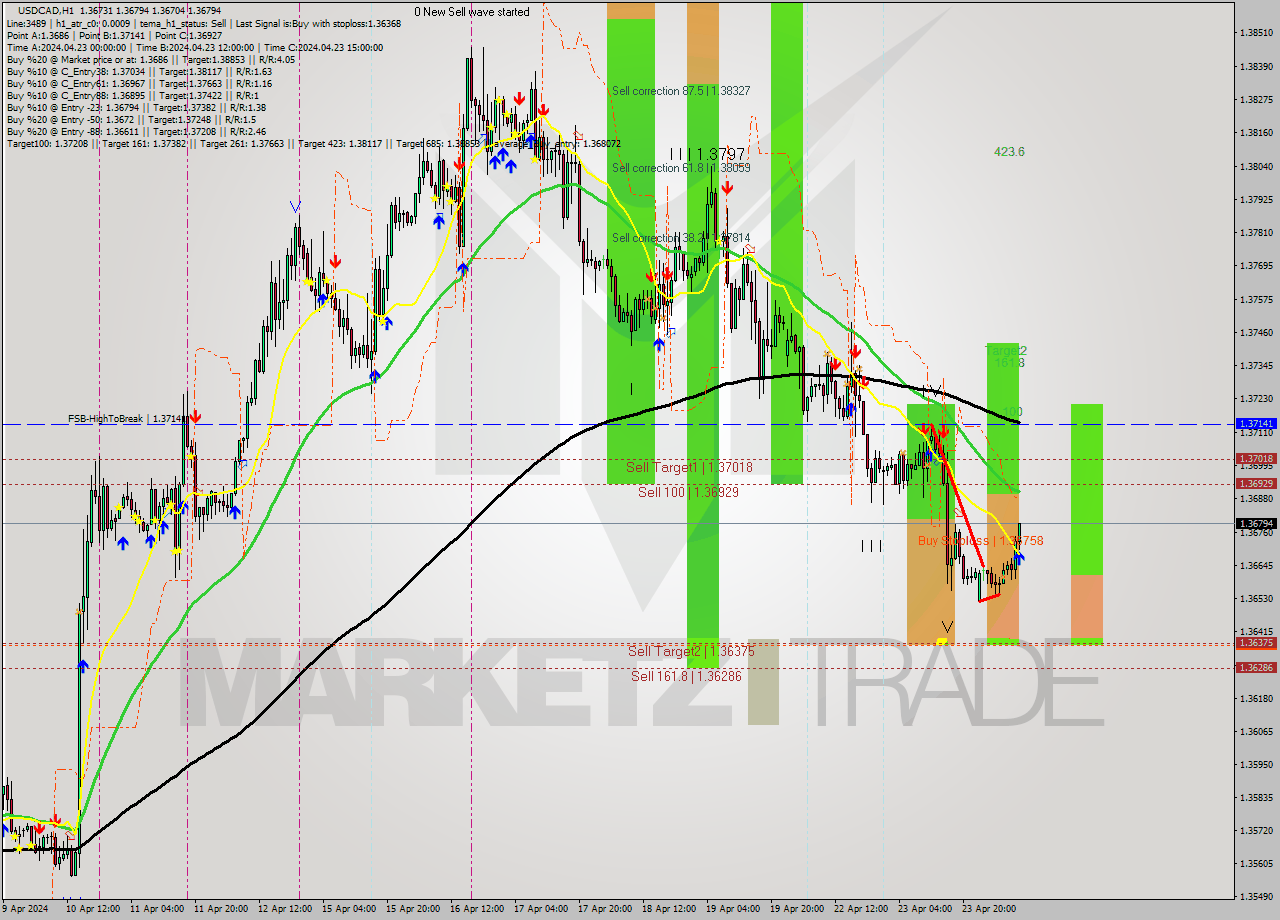Click the red 1.36375 price axis tag
The width and height of the screenshot is (1280, 920).
click(x=1255, y=643)
